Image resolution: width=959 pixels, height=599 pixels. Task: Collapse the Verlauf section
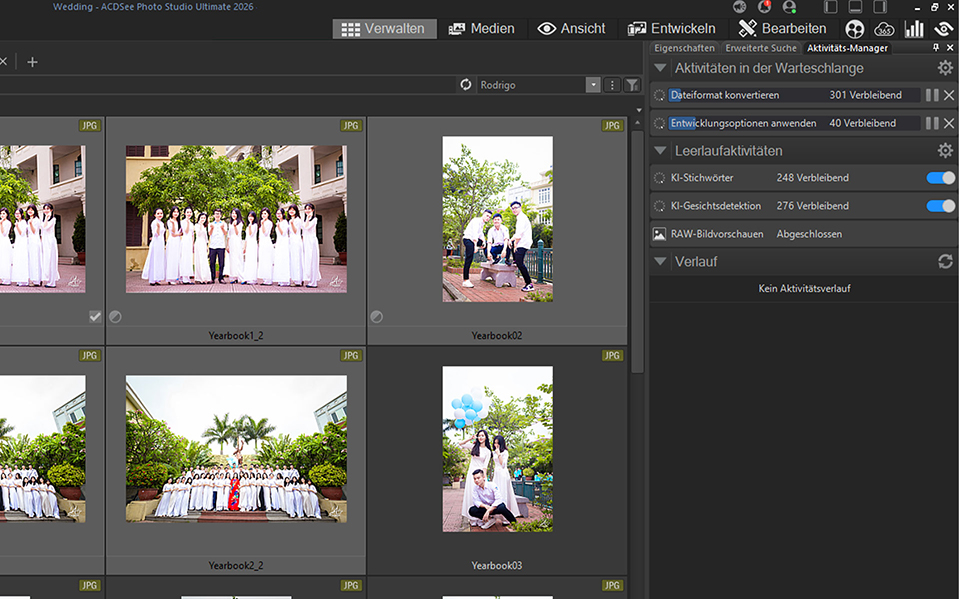click(x=660, y=261)
